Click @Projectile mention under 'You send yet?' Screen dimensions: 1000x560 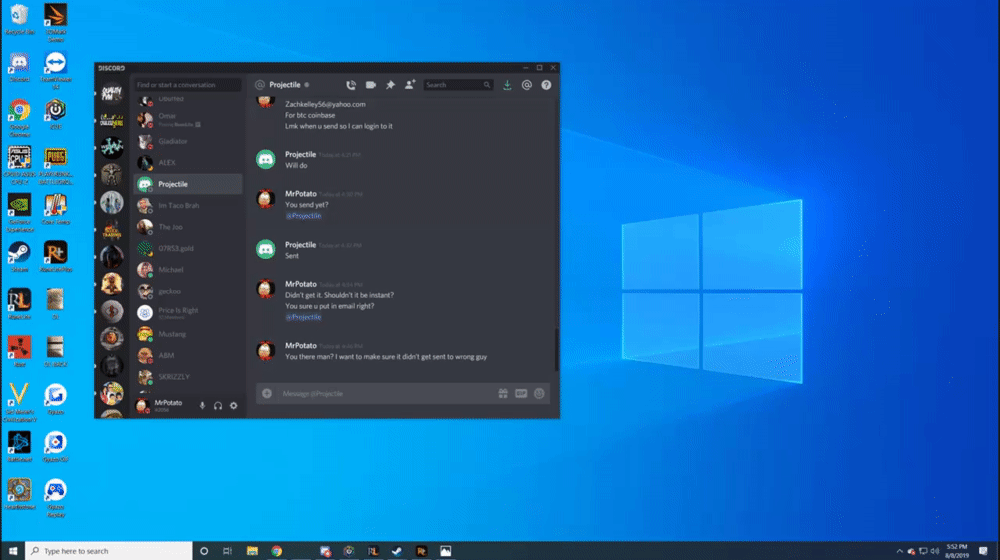tap(304, 216)
